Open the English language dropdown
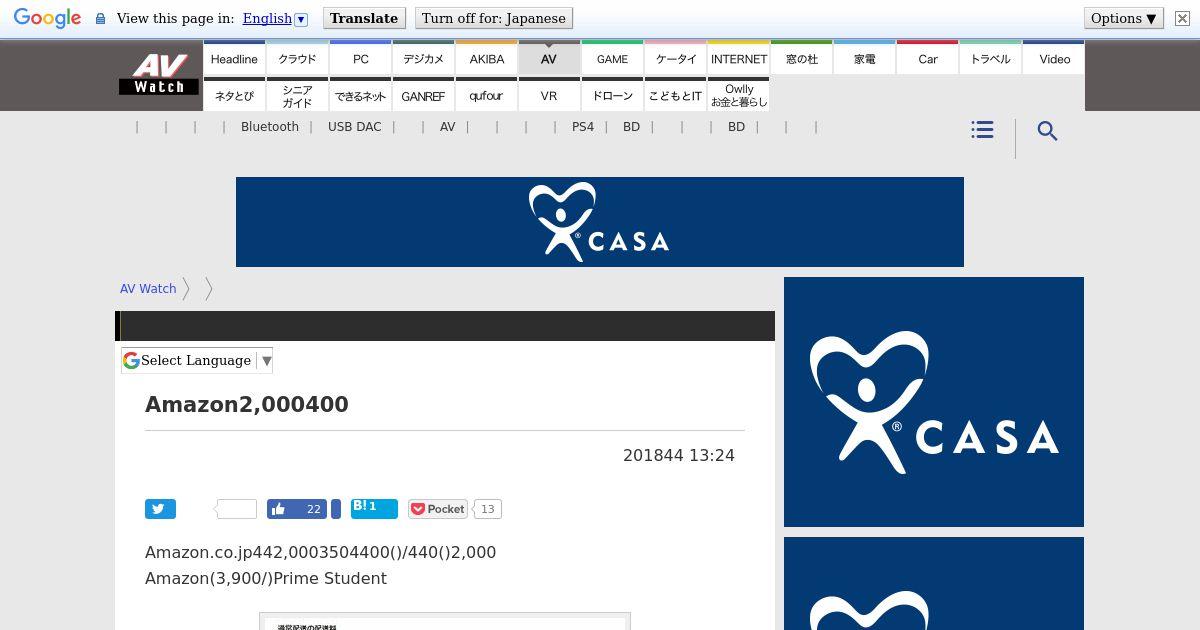 (274, 19)
